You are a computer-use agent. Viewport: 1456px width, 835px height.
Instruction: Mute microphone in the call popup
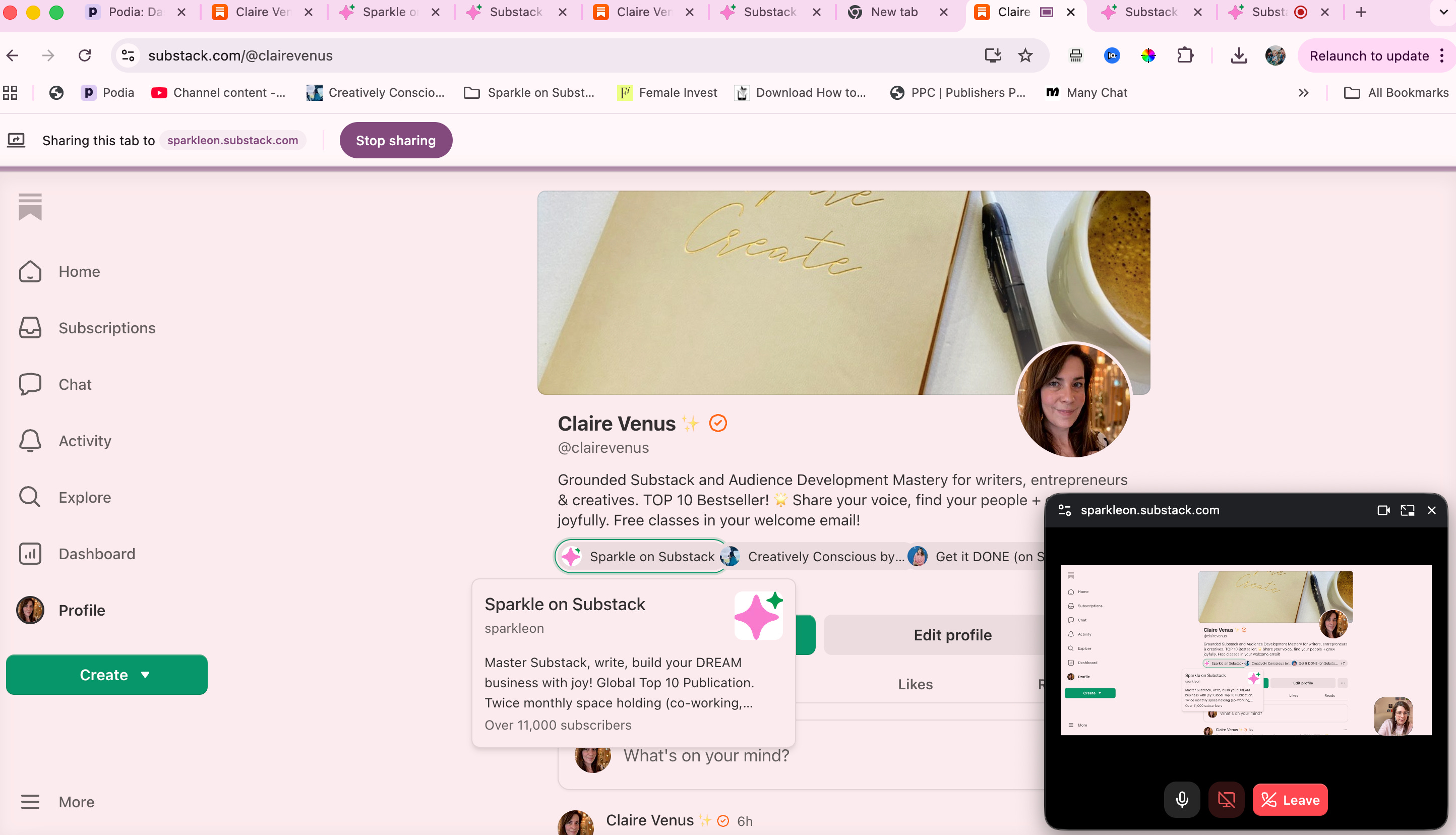tap(1181, 799)
